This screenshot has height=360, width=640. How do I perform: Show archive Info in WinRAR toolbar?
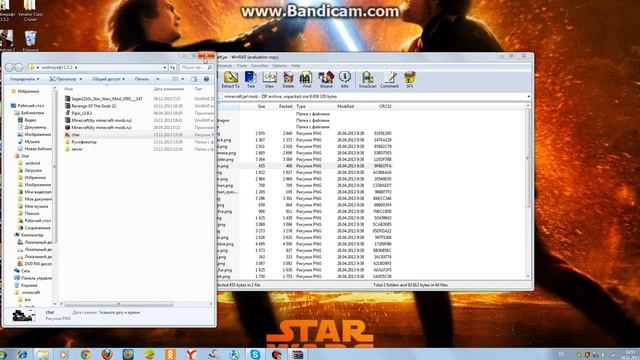pyautogui.click(x=344, y=80)
